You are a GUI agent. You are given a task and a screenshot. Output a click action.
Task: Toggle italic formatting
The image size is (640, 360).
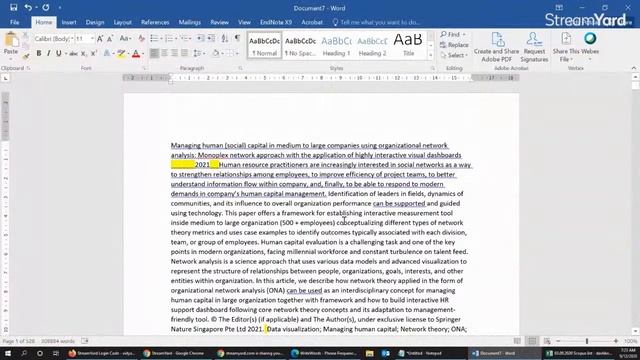(49, 53)
